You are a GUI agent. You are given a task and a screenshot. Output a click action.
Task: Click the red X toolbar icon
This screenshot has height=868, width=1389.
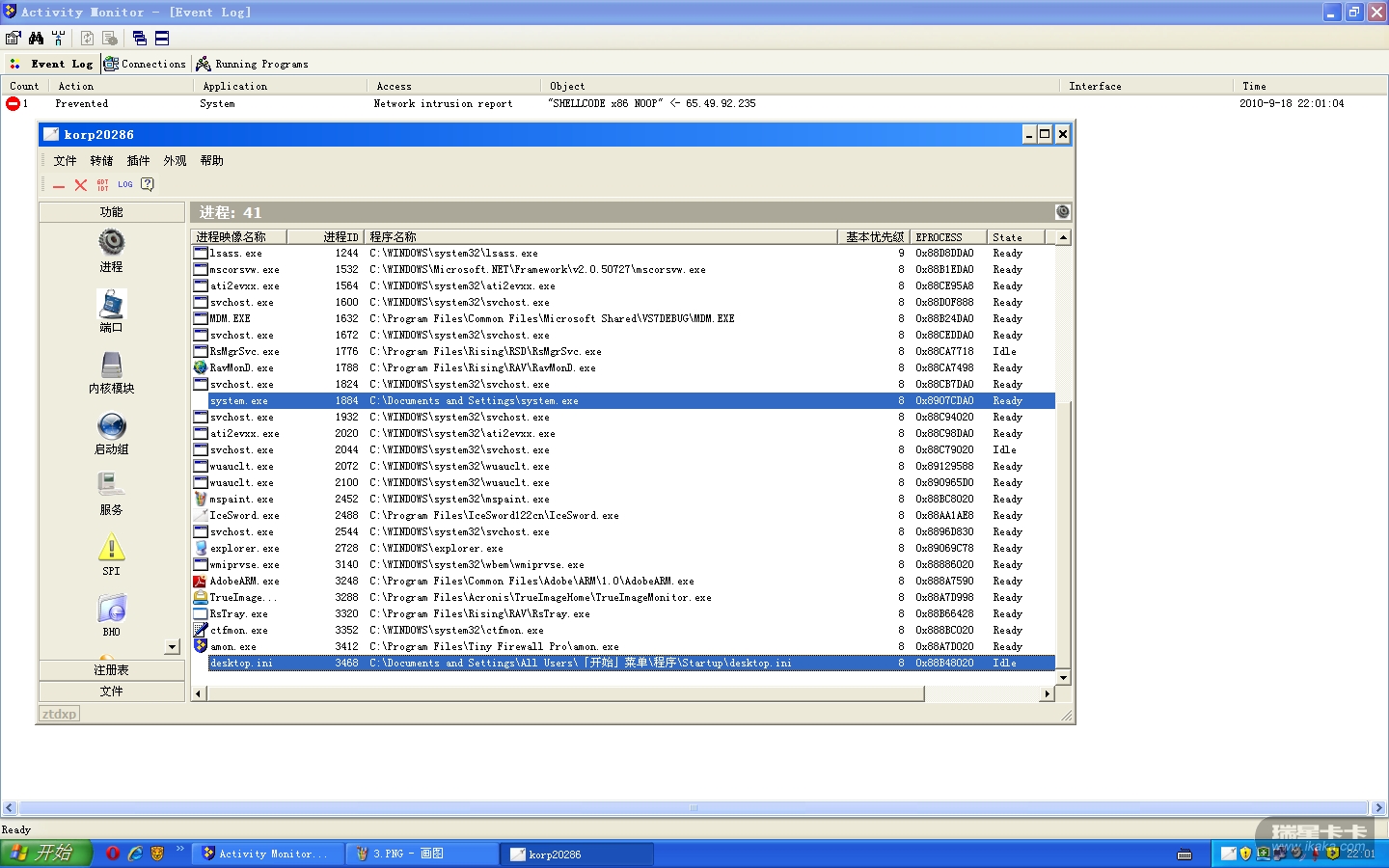tap(81, 184)
